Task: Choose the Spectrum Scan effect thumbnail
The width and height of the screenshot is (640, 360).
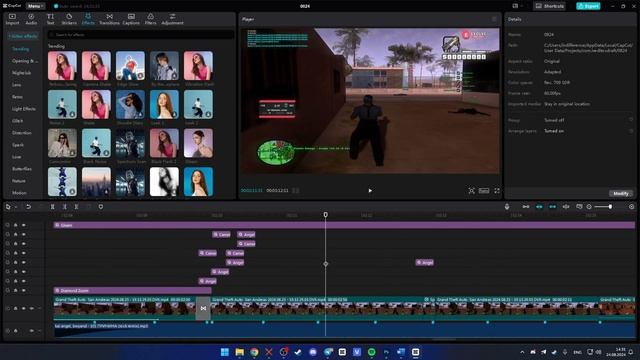Action: (x=130, y=143)
